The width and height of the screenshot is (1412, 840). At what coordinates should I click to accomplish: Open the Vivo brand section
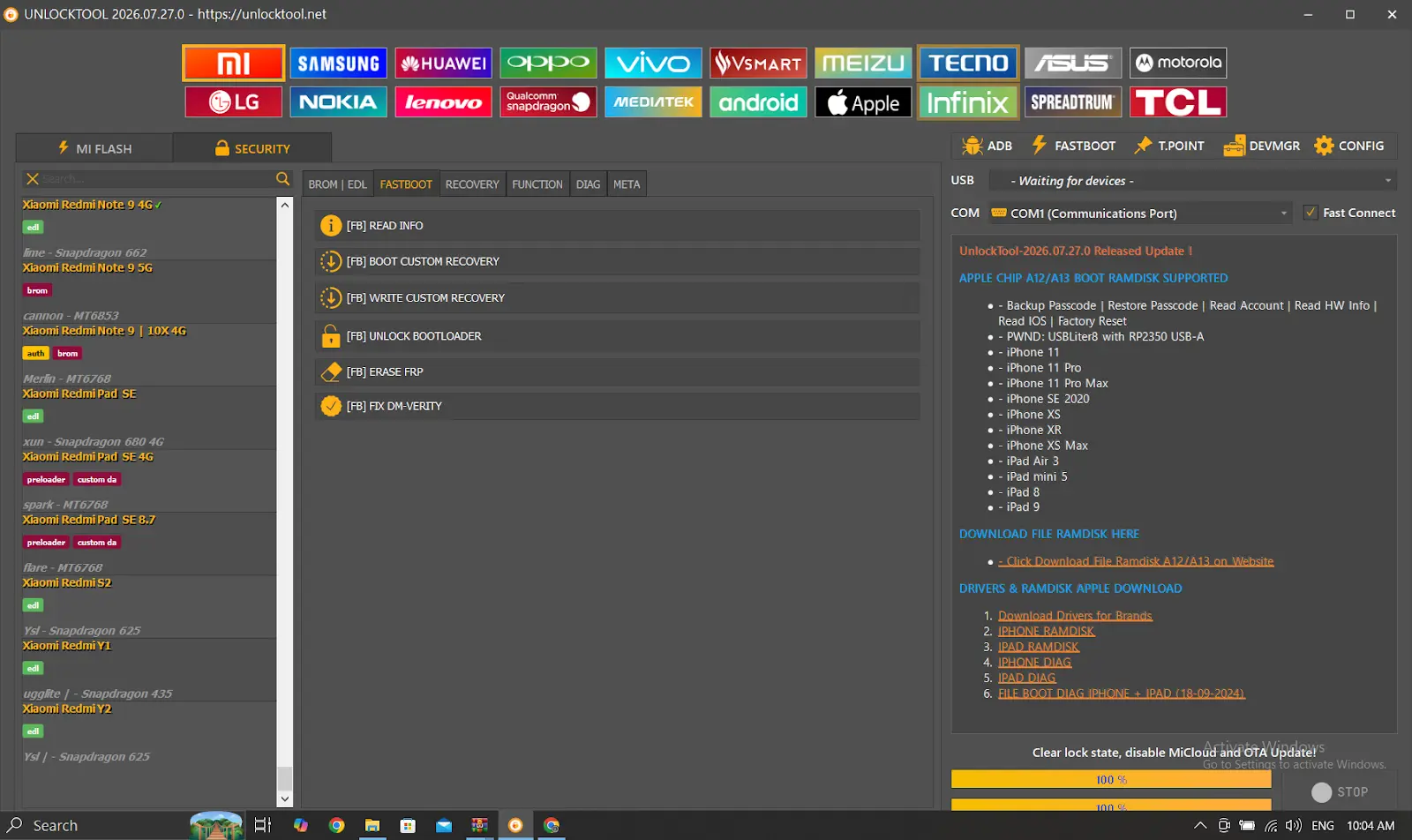654,63
